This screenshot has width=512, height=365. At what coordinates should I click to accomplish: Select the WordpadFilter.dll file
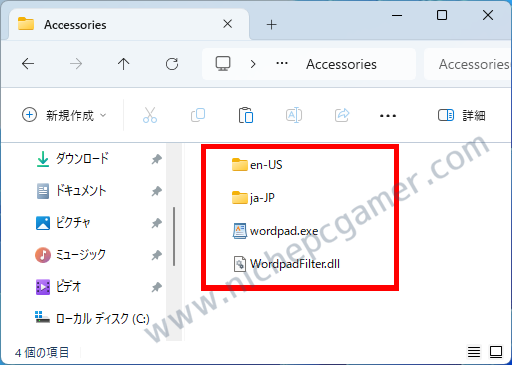[x=286, y=264]
